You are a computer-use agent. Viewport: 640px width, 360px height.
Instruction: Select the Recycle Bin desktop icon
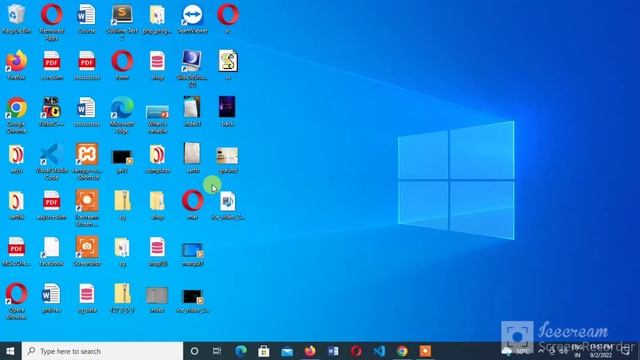(16, 18)
